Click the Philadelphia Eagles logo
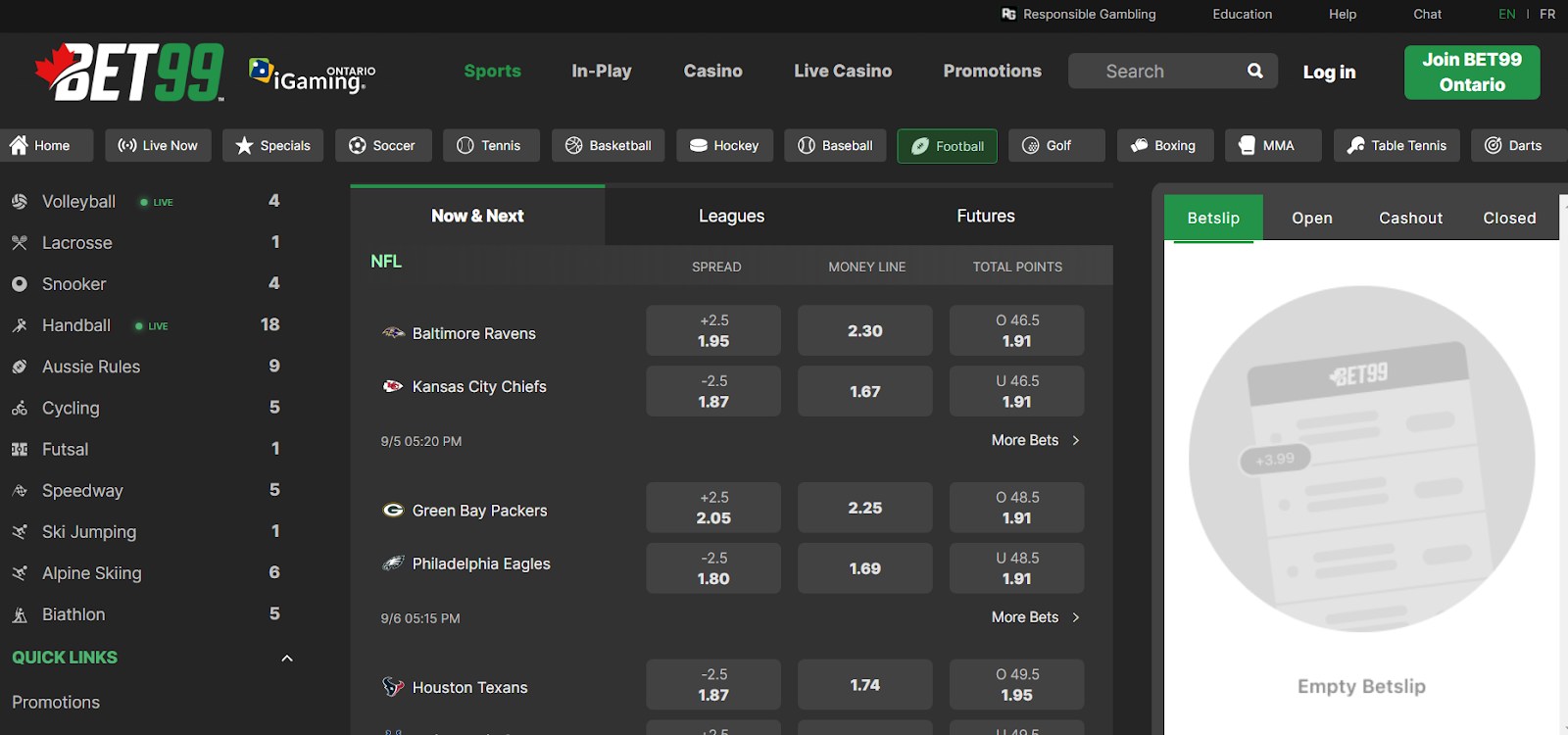The height and width of the screenshot is (735, 1568). [393, 563]
